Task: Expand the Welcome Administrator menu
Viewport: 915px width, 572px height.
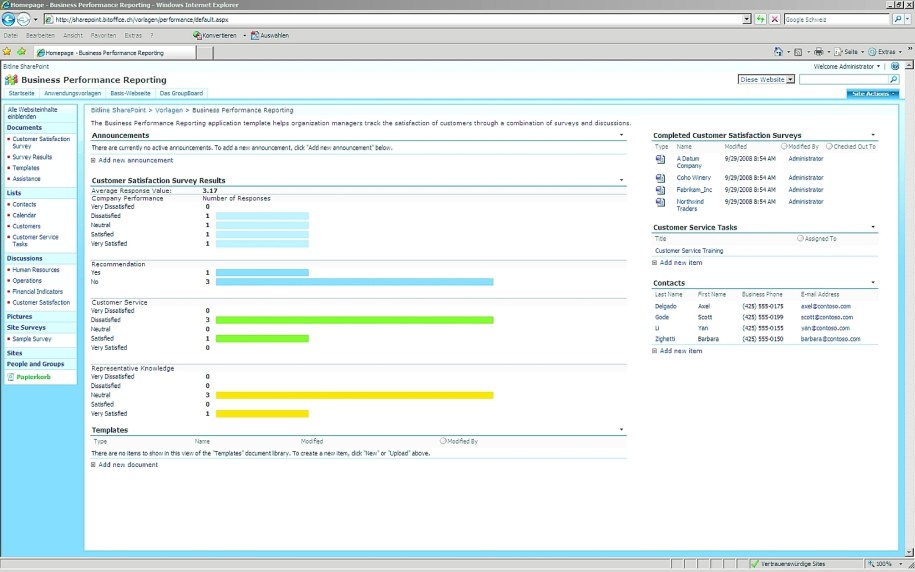Action: coord(848,66)
